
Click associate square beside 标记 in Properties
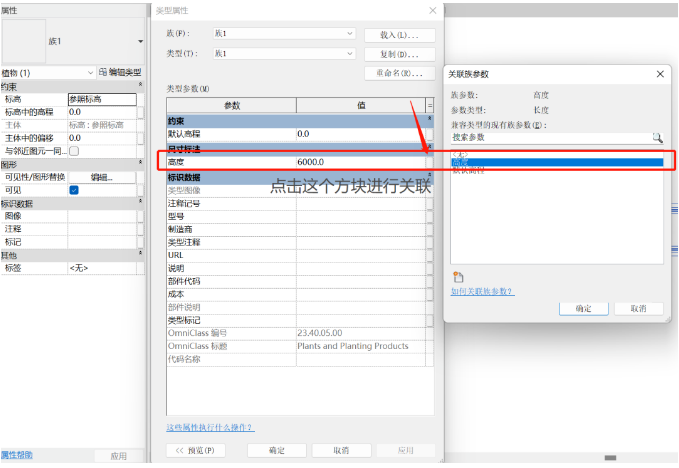[x=140, y=242]
